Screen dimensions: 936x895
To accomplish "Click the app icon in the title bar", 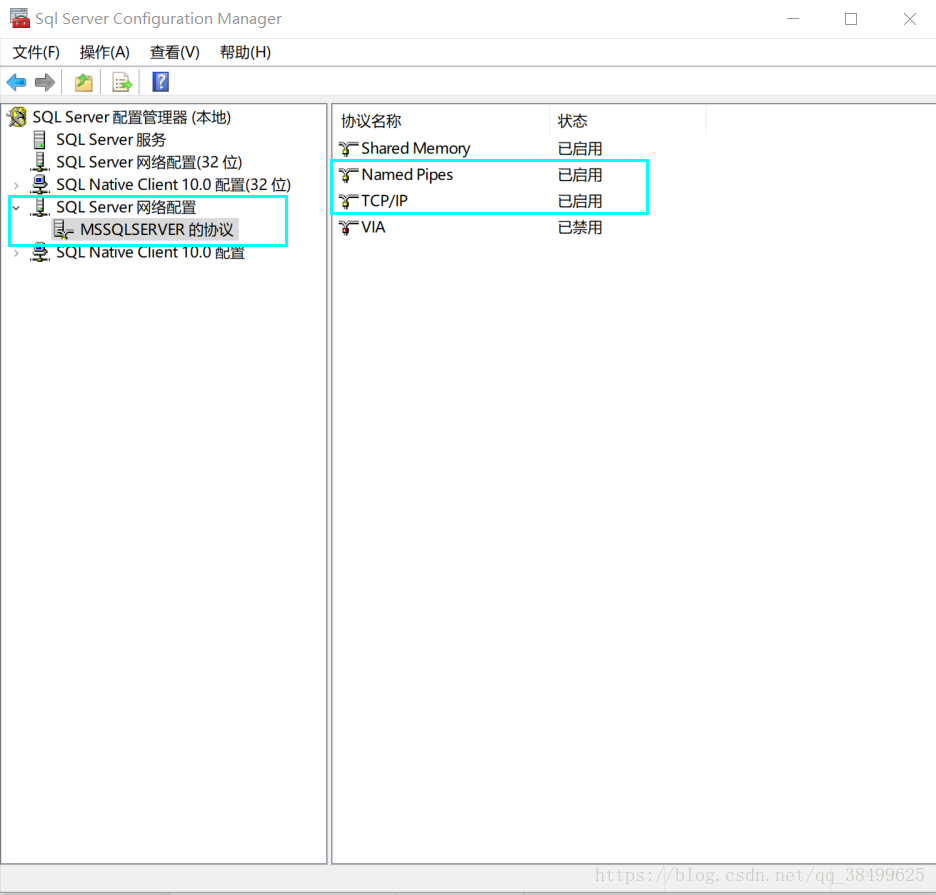I will [20, 19].
